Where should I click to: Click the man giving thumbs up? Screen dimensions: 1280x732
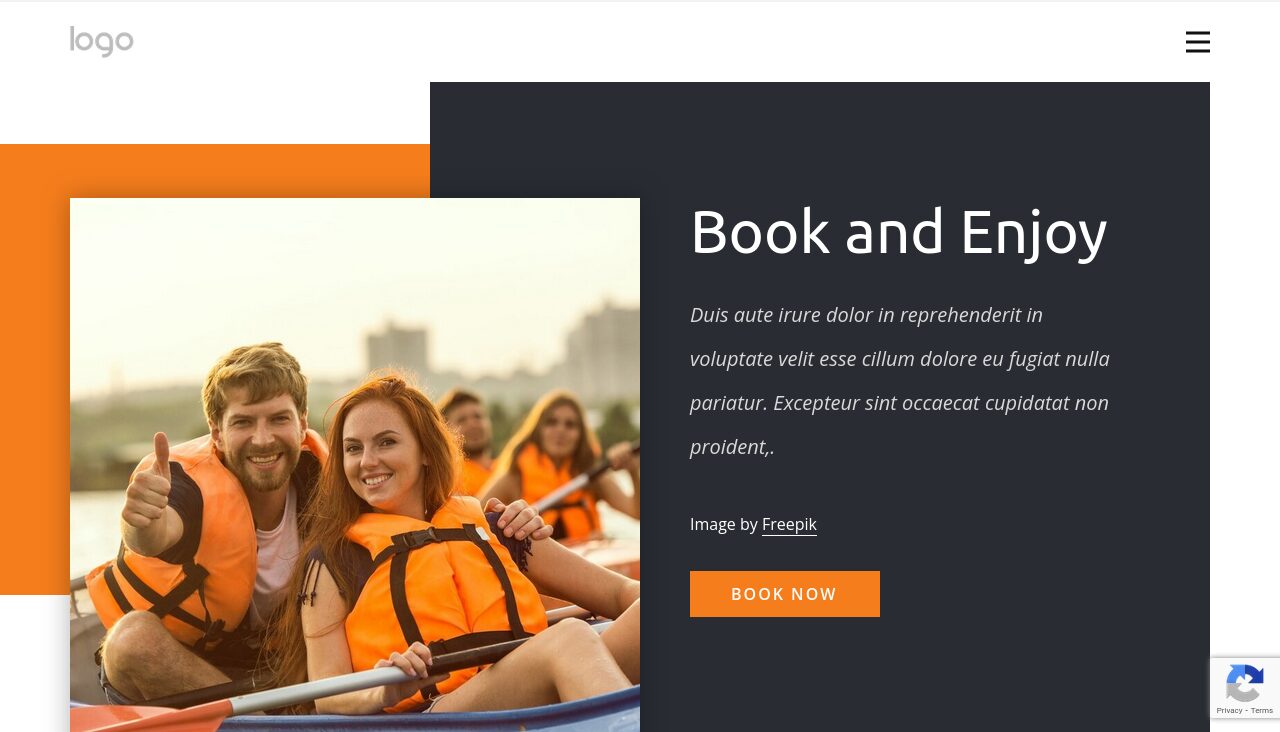210,500
